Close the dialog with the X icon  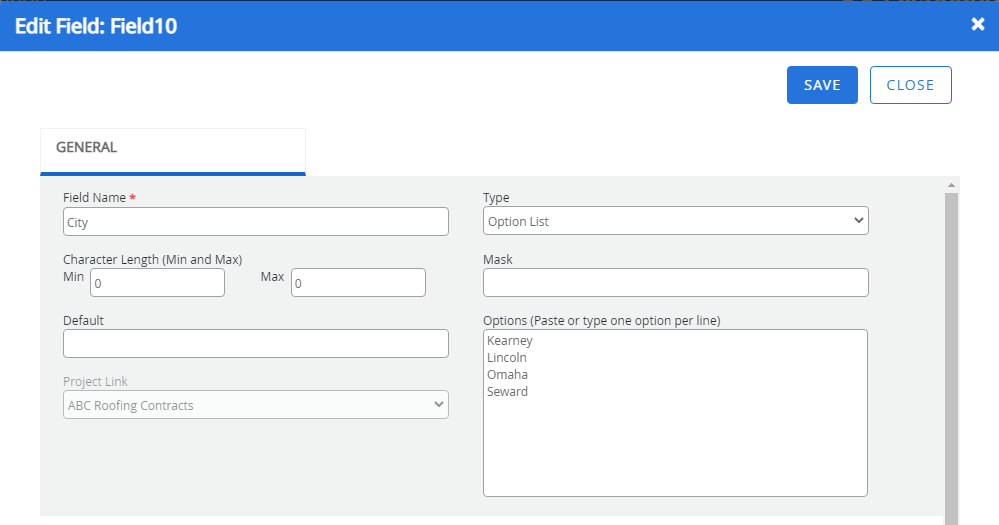977,24
